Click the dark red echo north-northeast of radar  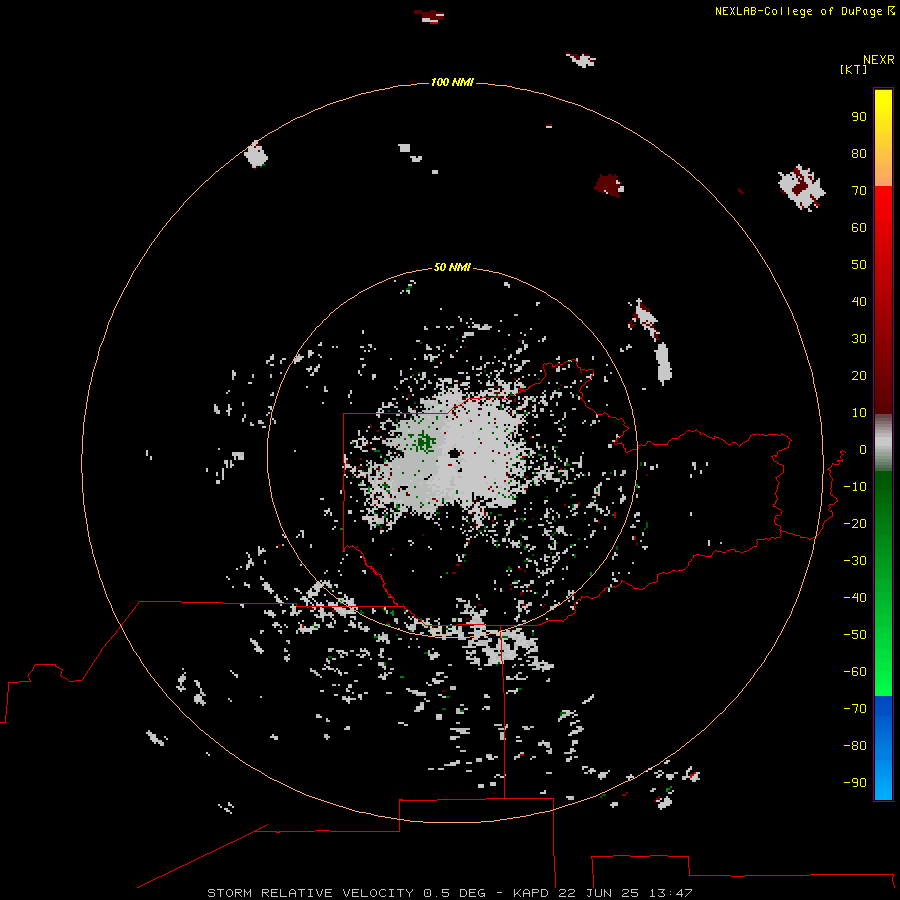(x=608, y=185)
